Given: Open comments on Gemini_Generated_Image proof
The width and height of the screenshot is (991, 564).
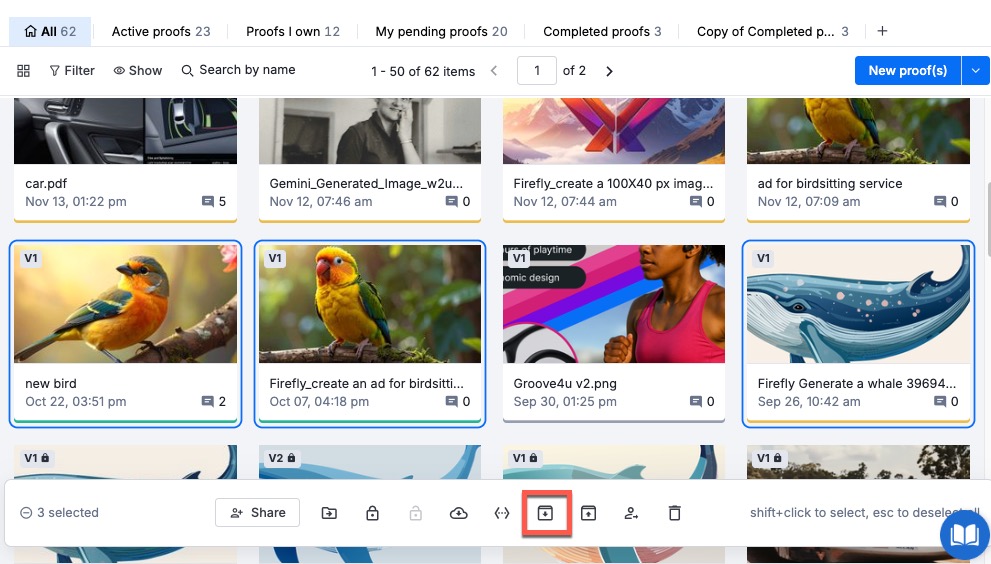Looking at the screenshot, I should coord(458,202).
